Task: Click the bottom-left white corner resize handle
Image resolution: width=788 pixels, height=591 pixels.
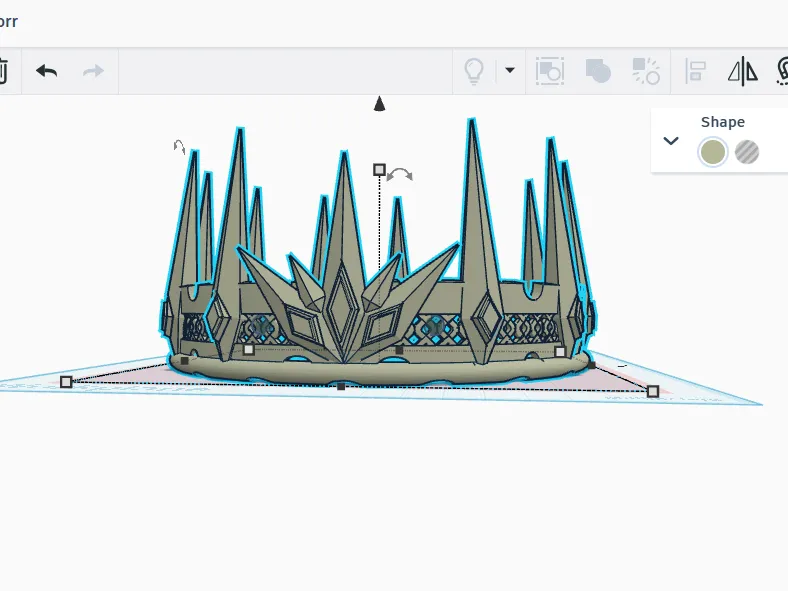Action: point(66,382)
